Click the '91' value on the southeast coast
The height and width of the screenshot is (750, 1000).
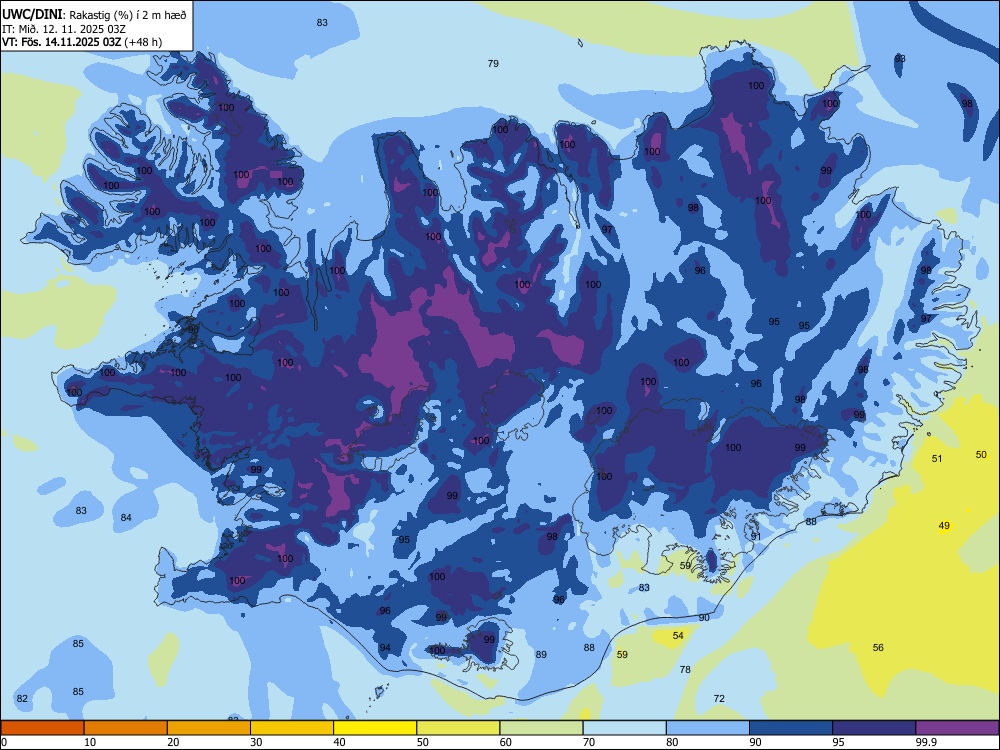756,536
